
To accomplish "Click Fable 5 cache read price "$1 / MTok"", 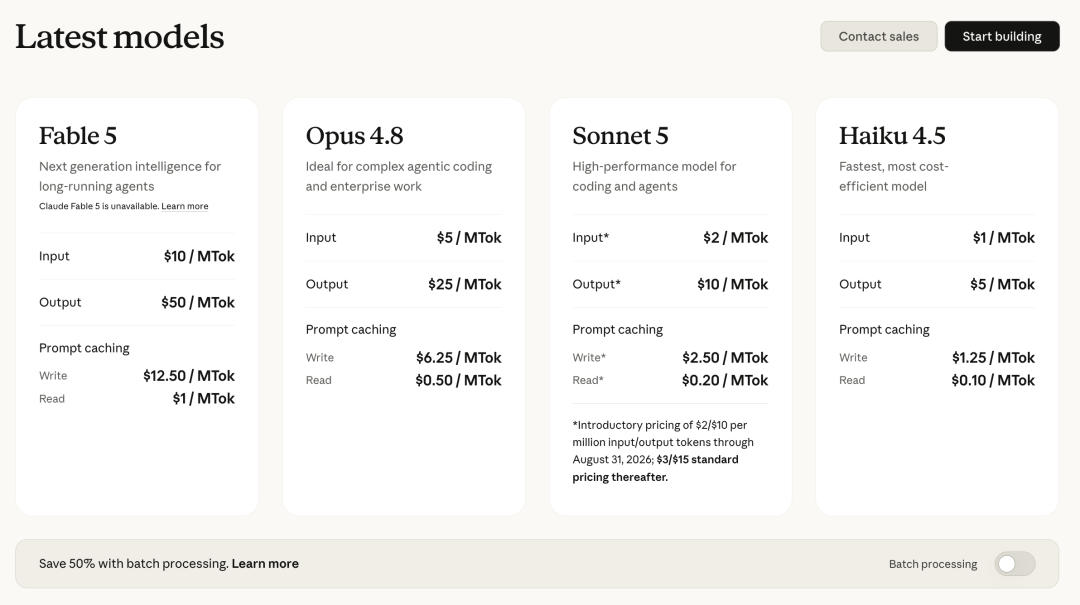I will [203, 398].
